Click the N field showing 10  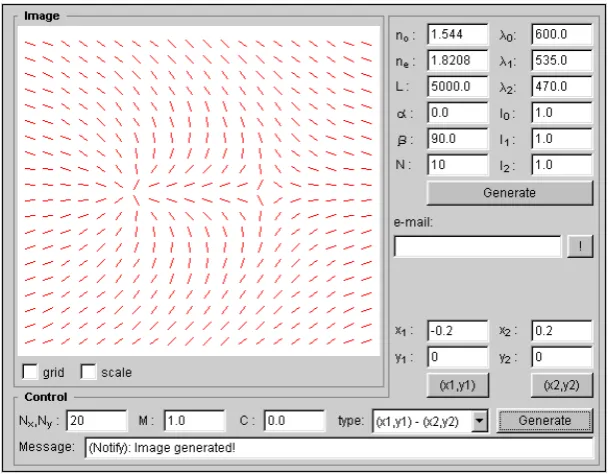click(457, 165)
